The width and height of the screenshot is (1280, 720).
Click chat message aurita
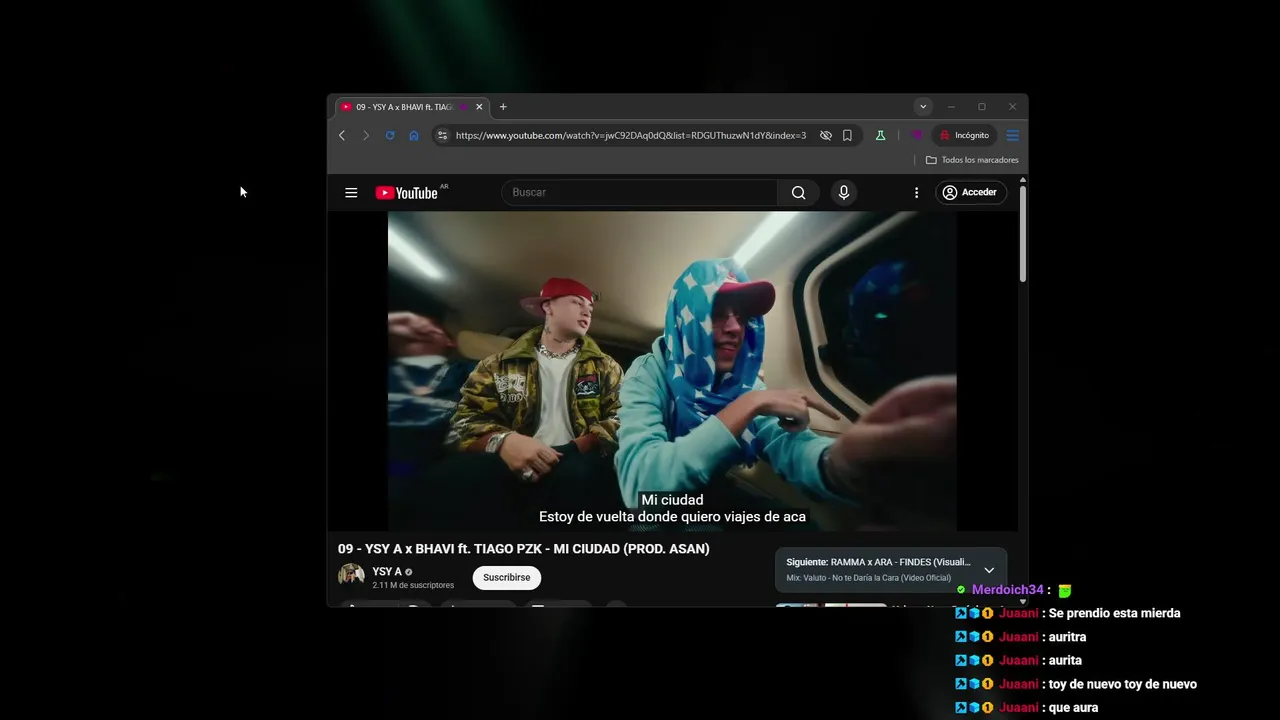coord(1066,660)
